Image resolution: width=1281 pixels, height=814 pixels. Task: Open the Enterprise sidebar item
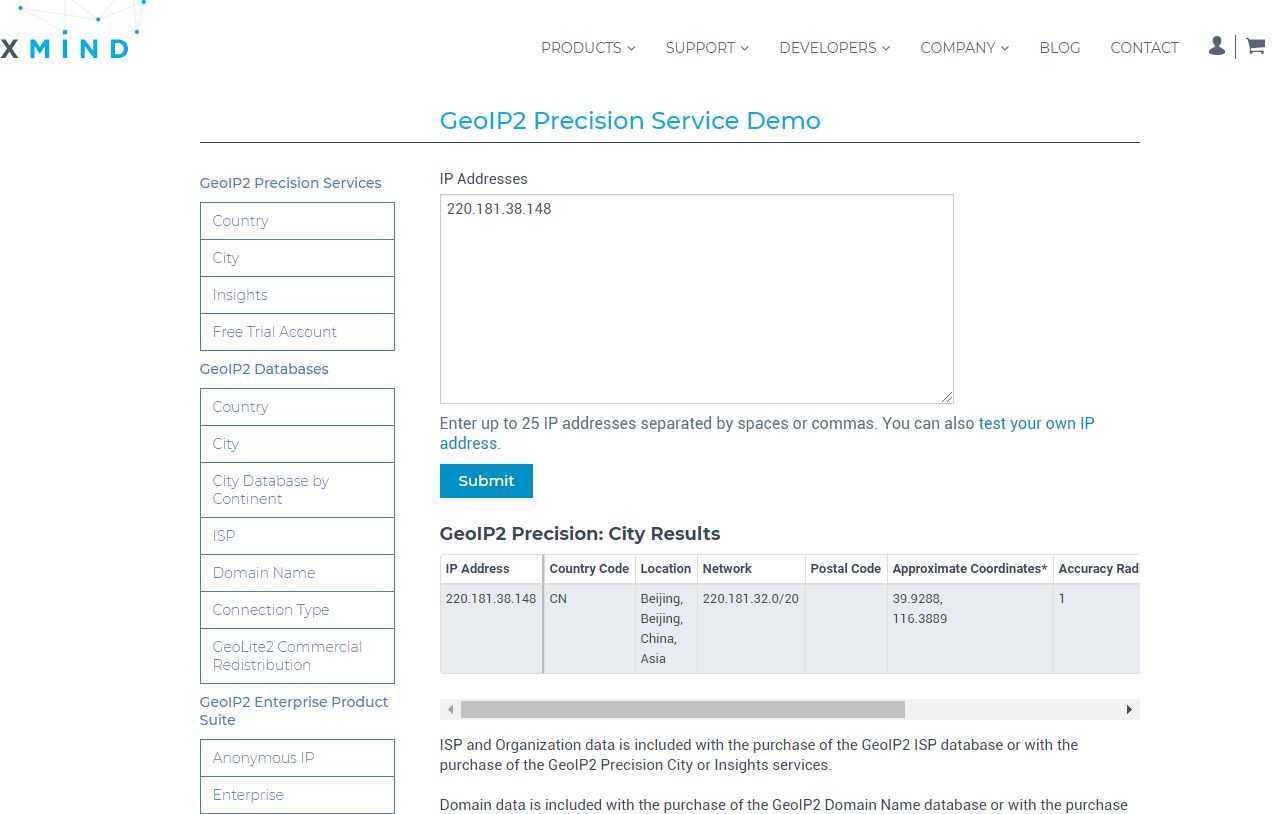click(x=297, y=795)
